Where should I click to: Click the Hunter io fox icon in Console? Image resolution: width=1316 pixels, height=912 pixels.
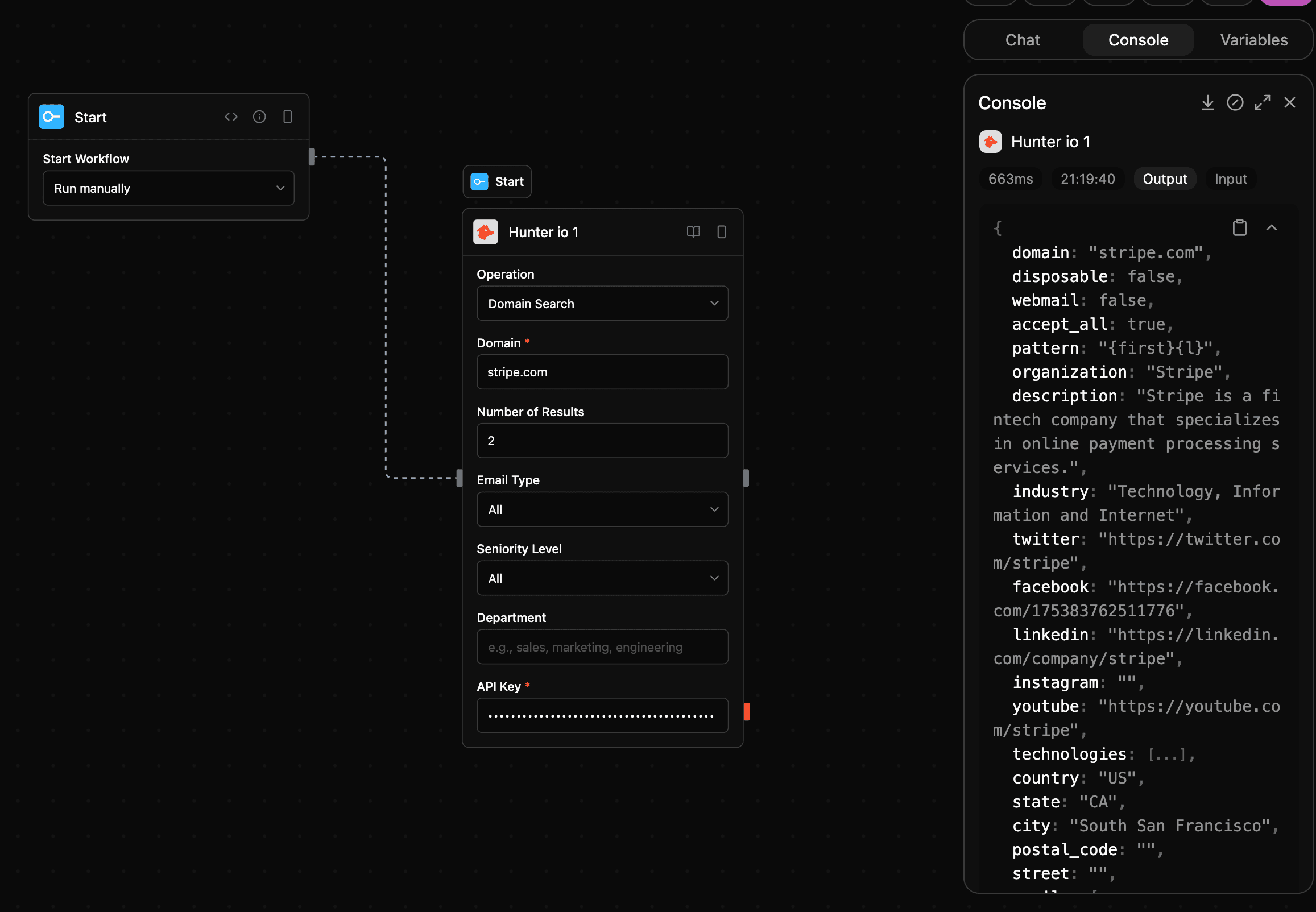click(990, 141)
